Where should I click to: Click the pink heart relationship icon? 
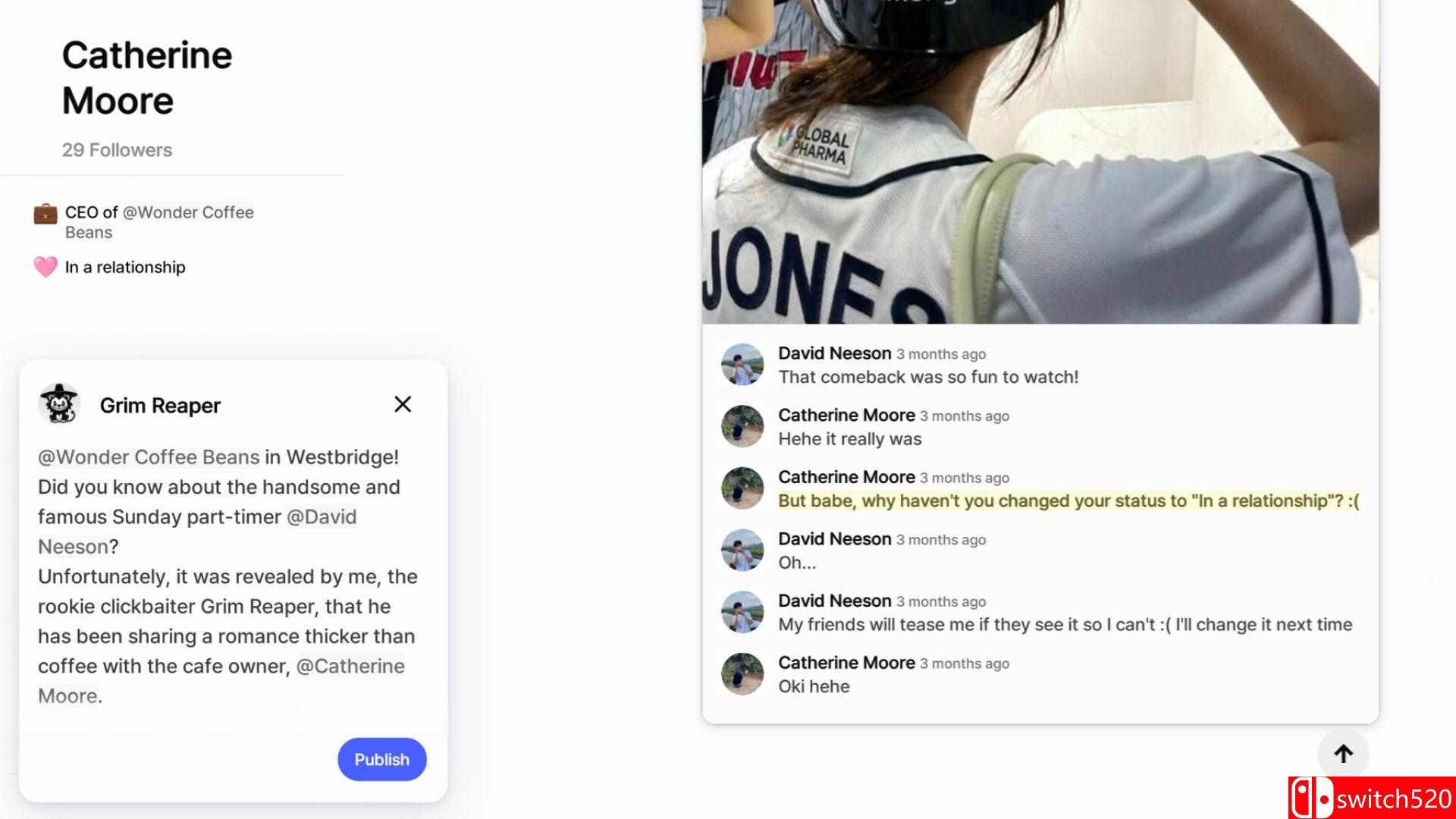pyautogui.click(x=45, y=267)
